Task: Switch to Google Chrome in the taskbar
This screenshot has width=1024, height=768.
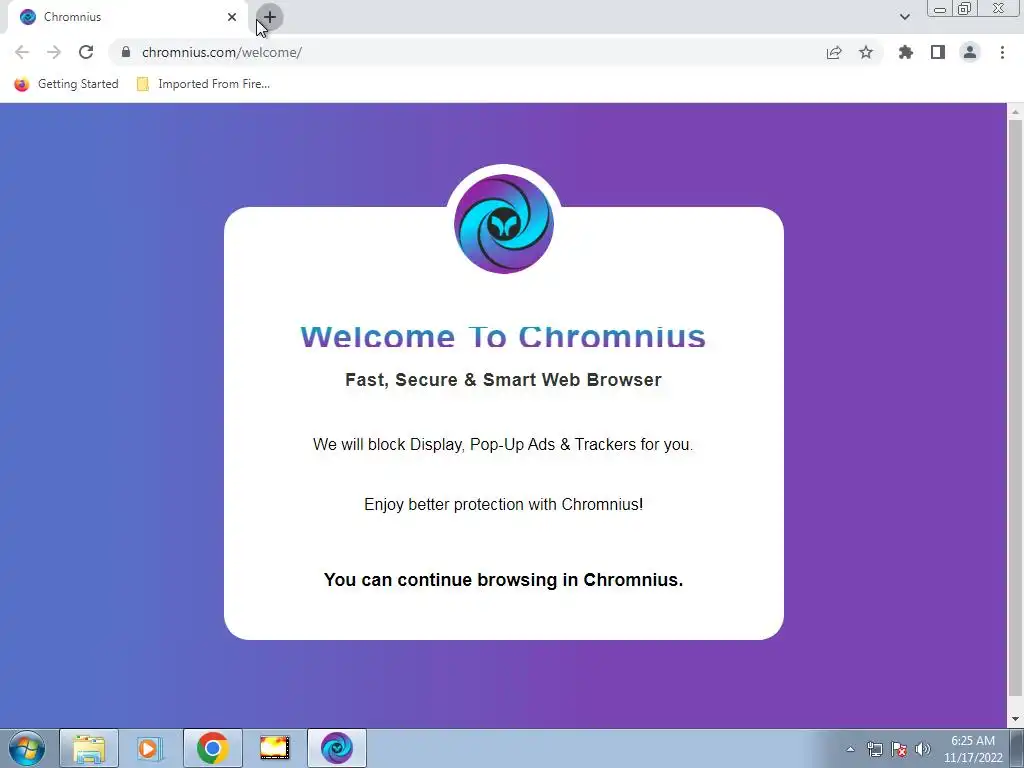Action: [212, 748]
